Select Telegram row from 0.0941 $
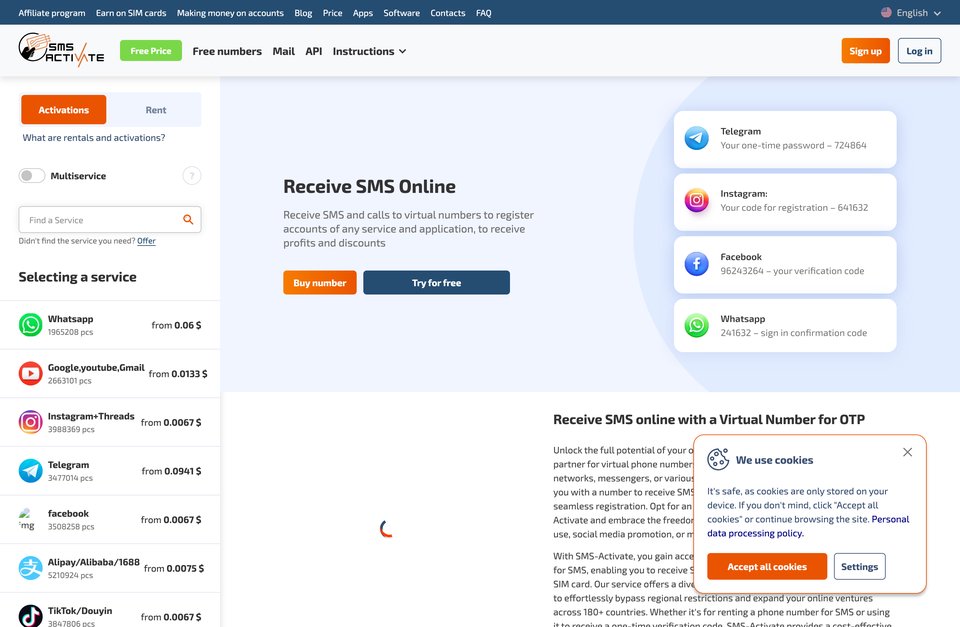The height and width of the screenshot is (627, 960). [x=110, y=471]
